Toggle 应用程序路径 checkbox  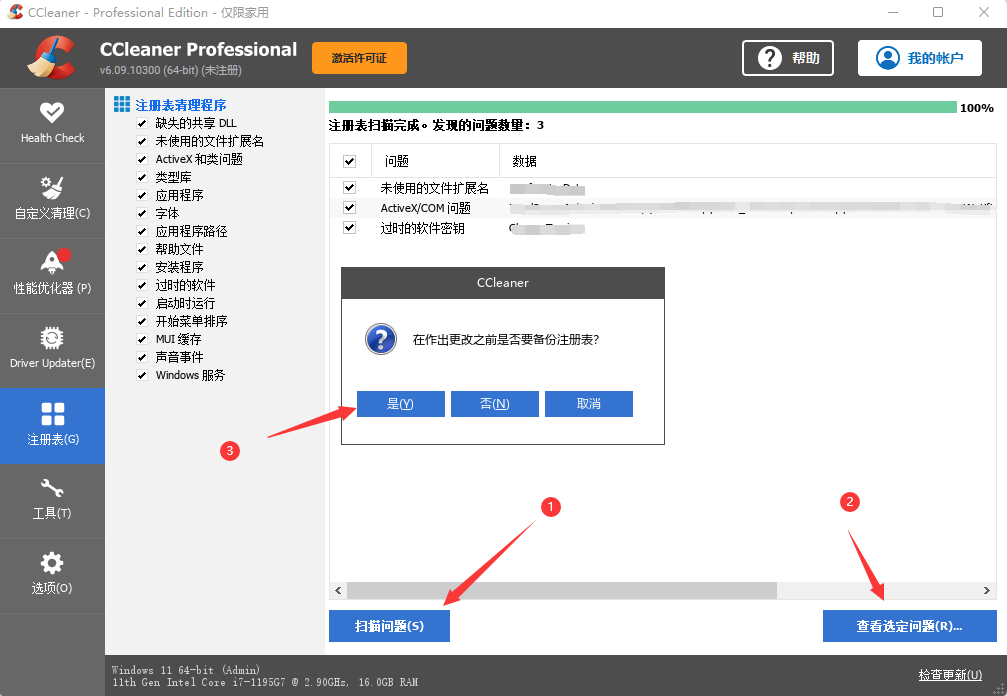142,231
